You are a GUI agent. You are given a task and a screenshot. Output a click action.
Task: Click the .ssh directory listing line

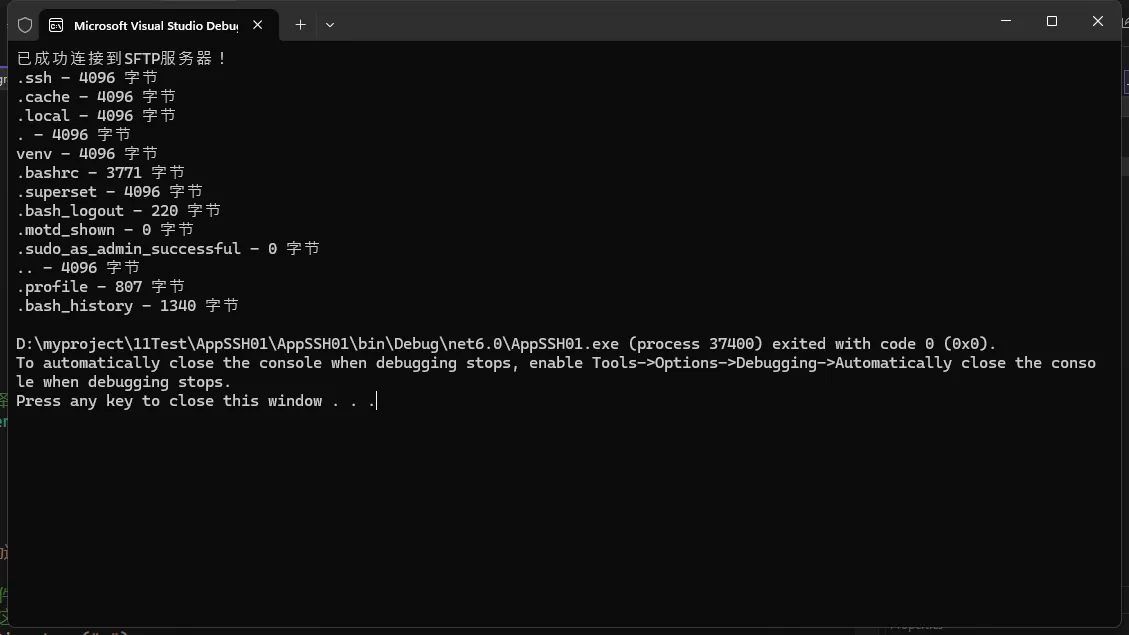tap(87, 78)
